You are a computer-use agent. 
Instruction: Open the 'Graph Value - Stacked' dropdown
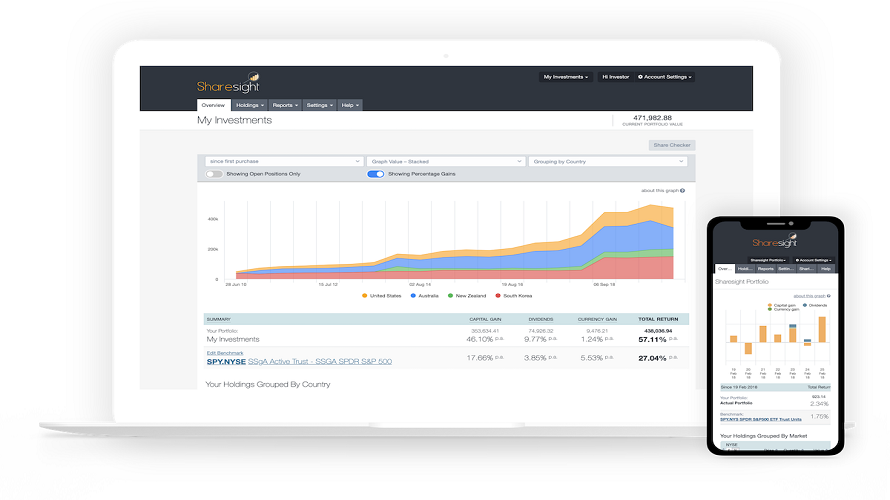pos(446,161)
